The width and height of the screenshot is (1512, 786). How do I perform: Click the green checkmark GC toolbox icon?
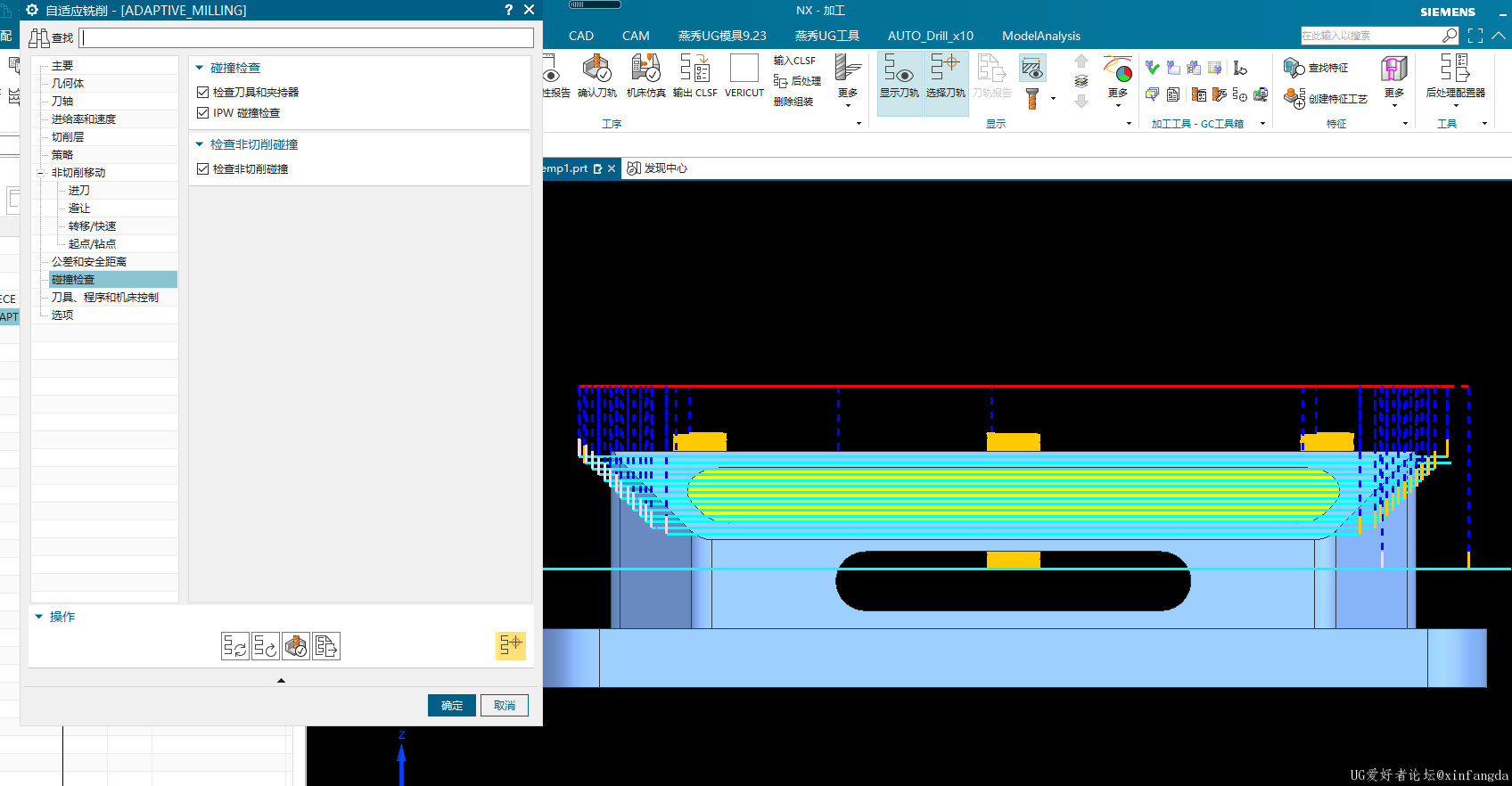tap(1152, 68)
